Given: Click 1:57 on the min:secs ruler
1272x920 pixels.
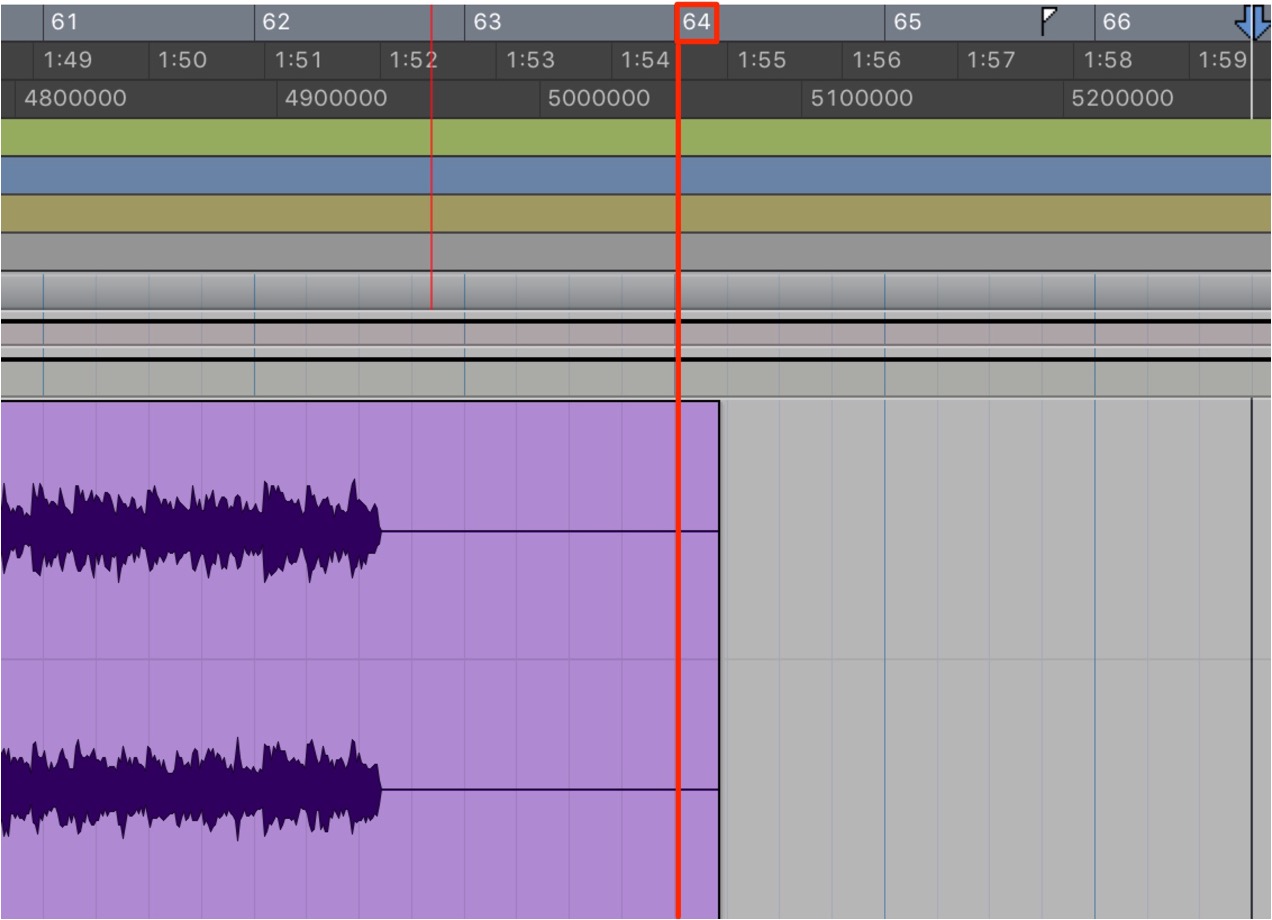Looking at the screenshot, I should coord(991,60).
